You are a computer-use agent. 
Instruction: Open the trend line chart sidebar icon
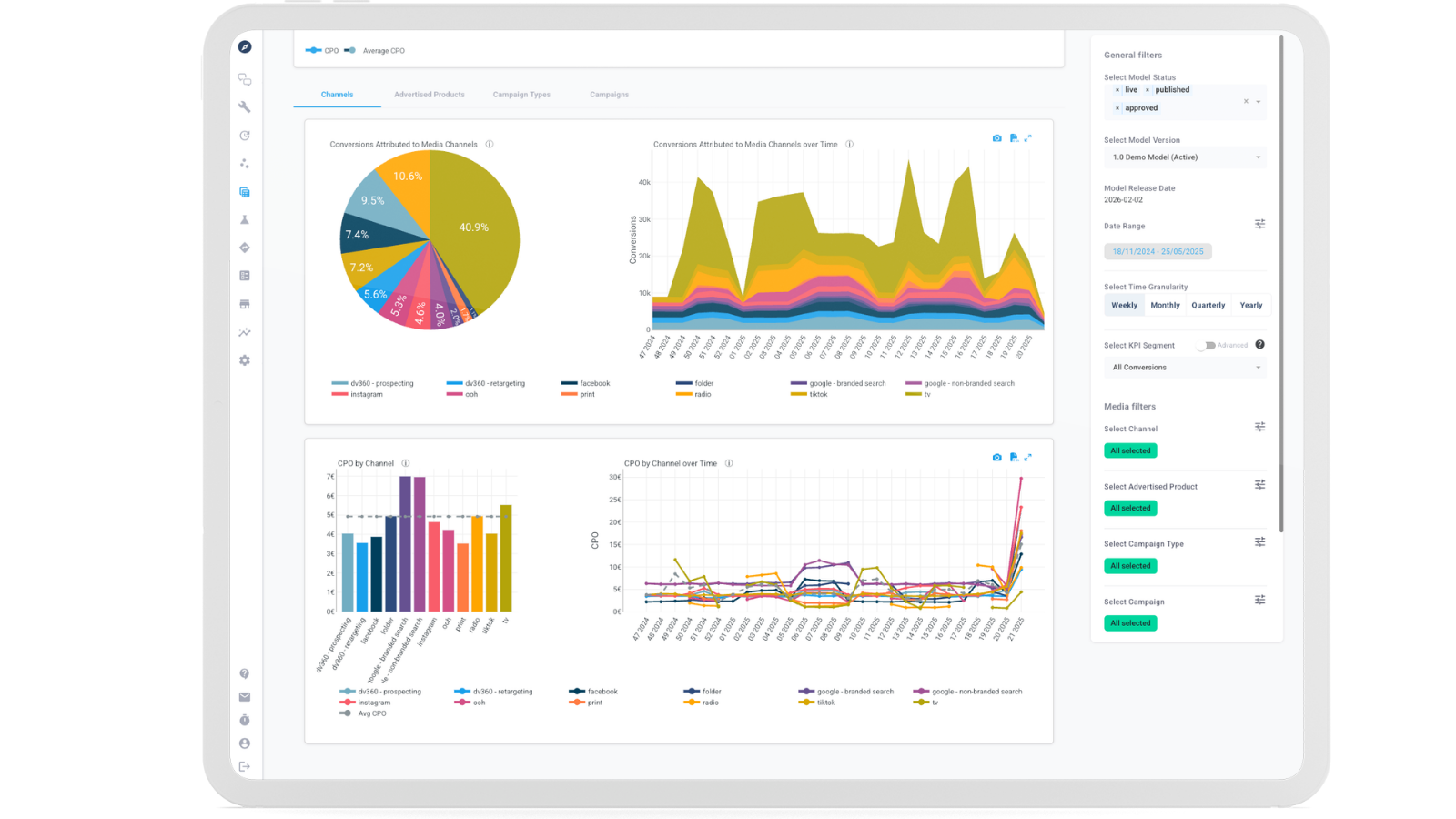click(245, 332)
